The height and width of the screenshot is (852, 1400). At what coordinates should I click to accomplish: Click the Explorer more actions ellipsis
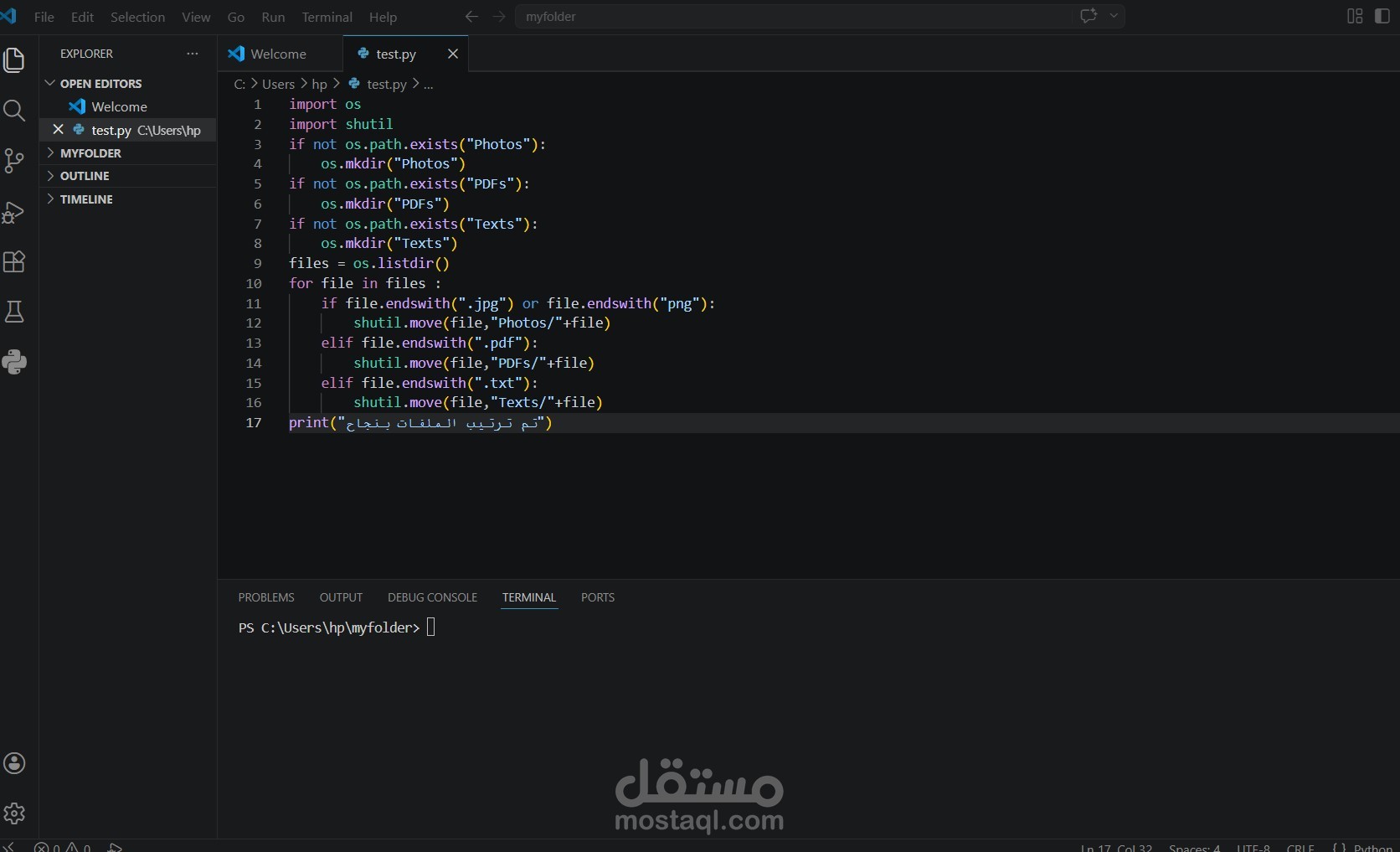coord(193,54)
